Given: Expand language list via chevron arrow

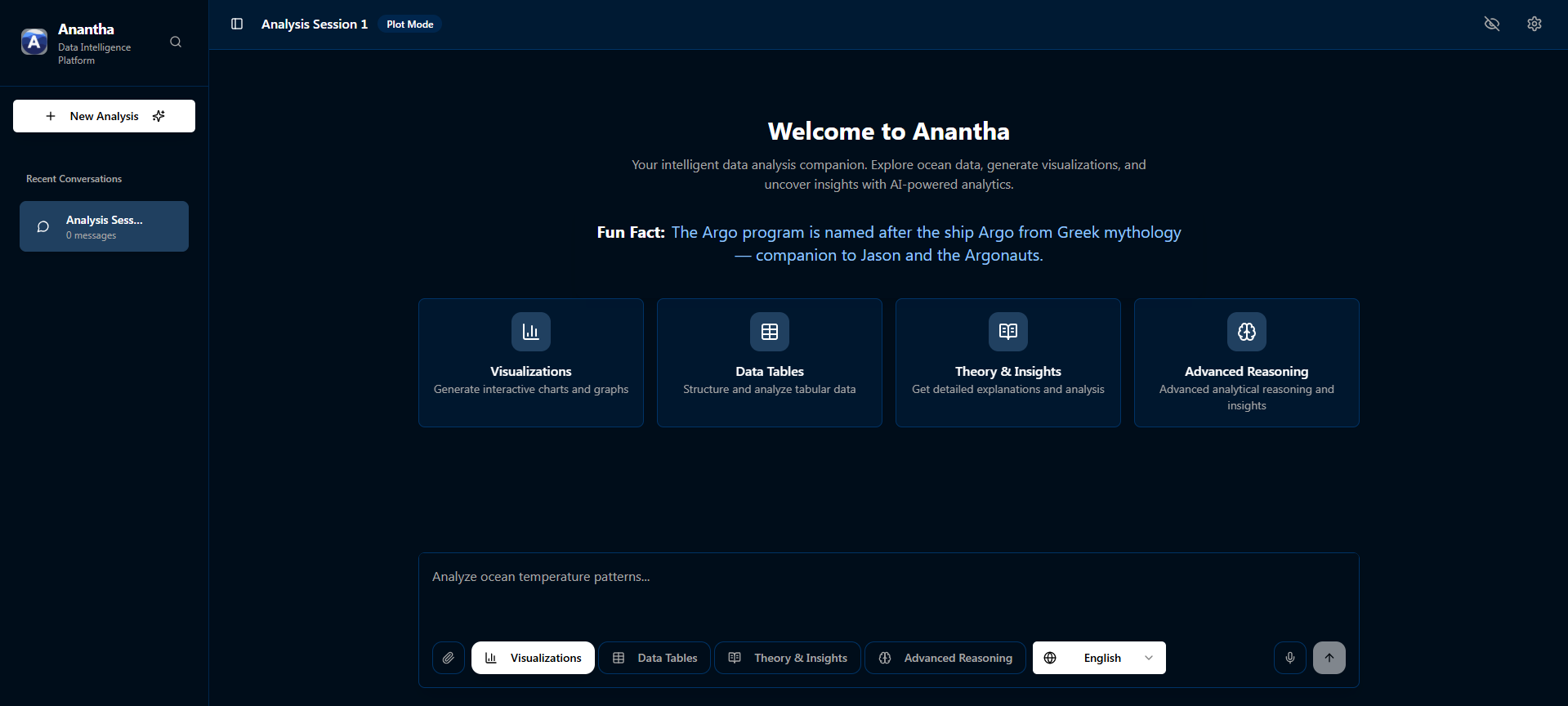Looking at the screenshot, I should pos(1149,658).
